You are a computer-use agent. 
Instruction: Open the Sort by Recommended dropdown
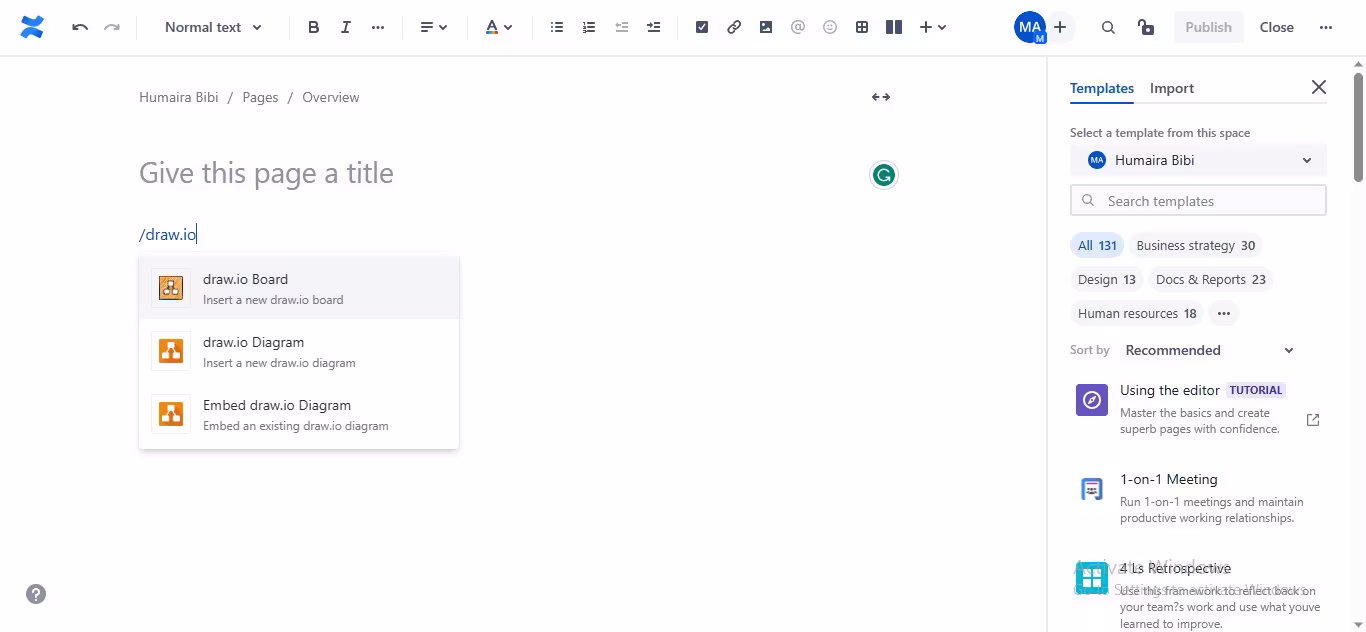(x=1210, y=351)
